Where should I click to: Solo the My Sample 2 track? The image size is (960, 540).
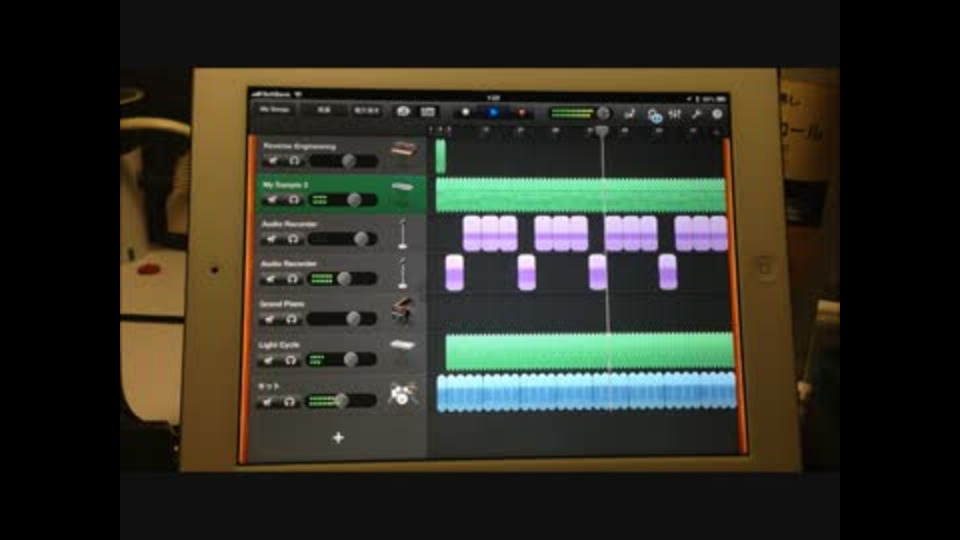pos(294,200)
